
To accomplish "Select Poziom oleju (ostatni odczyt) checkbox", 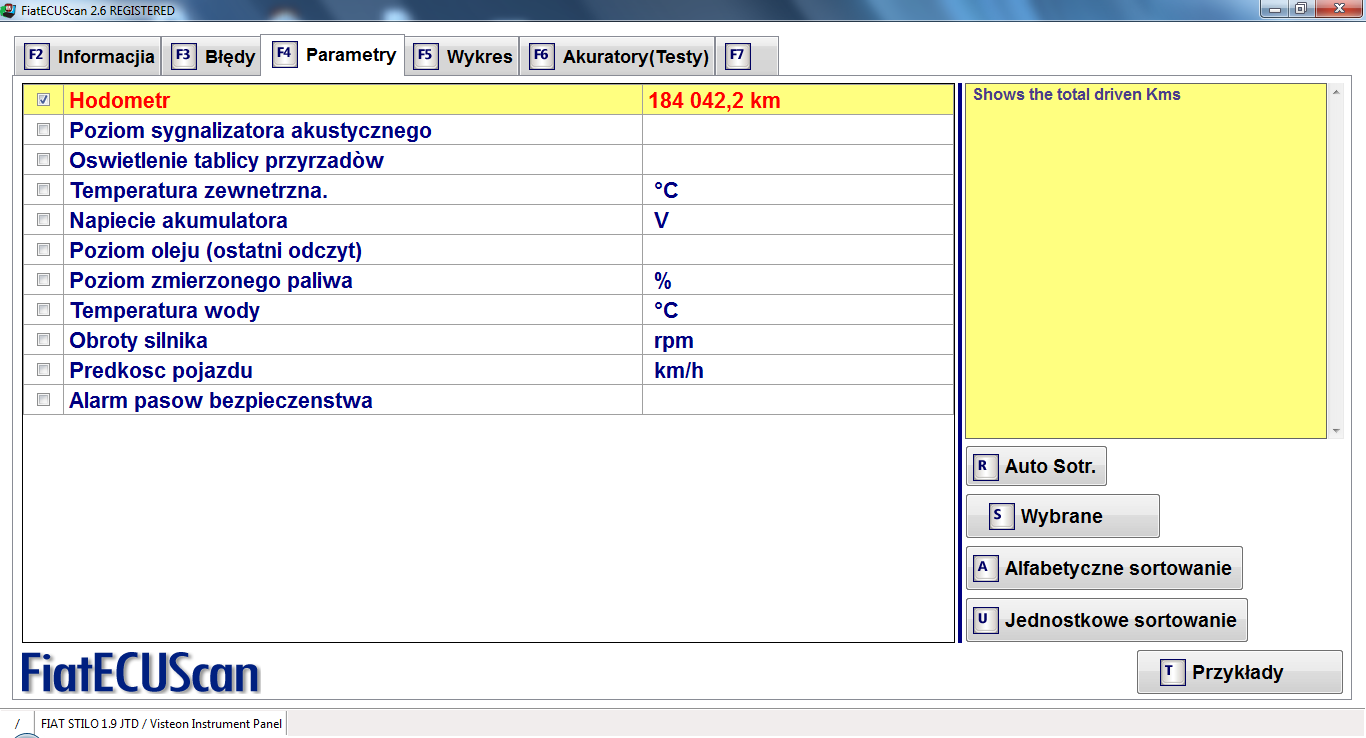I will (x=43, y=250).
